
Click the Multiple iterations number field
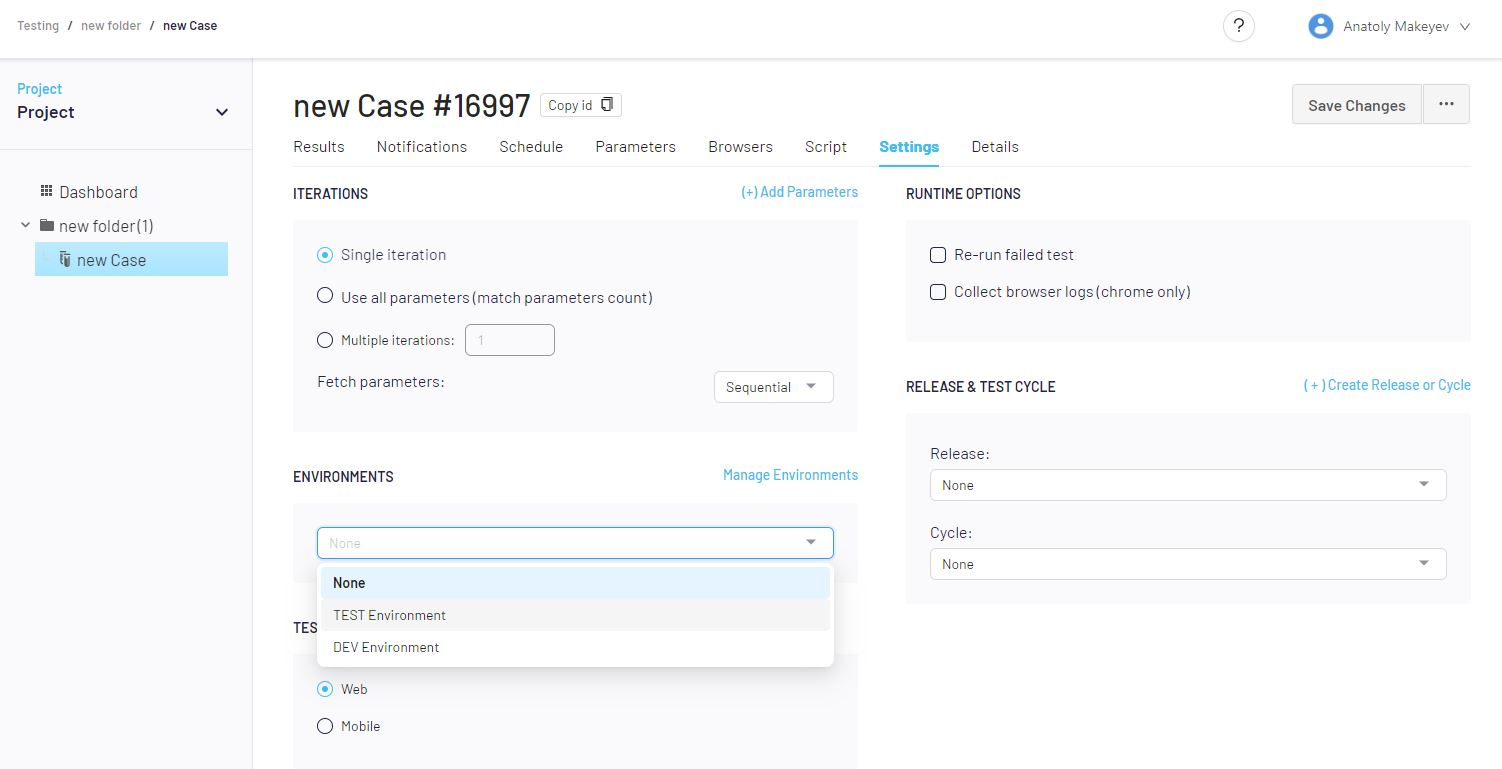tap(509, 340)
